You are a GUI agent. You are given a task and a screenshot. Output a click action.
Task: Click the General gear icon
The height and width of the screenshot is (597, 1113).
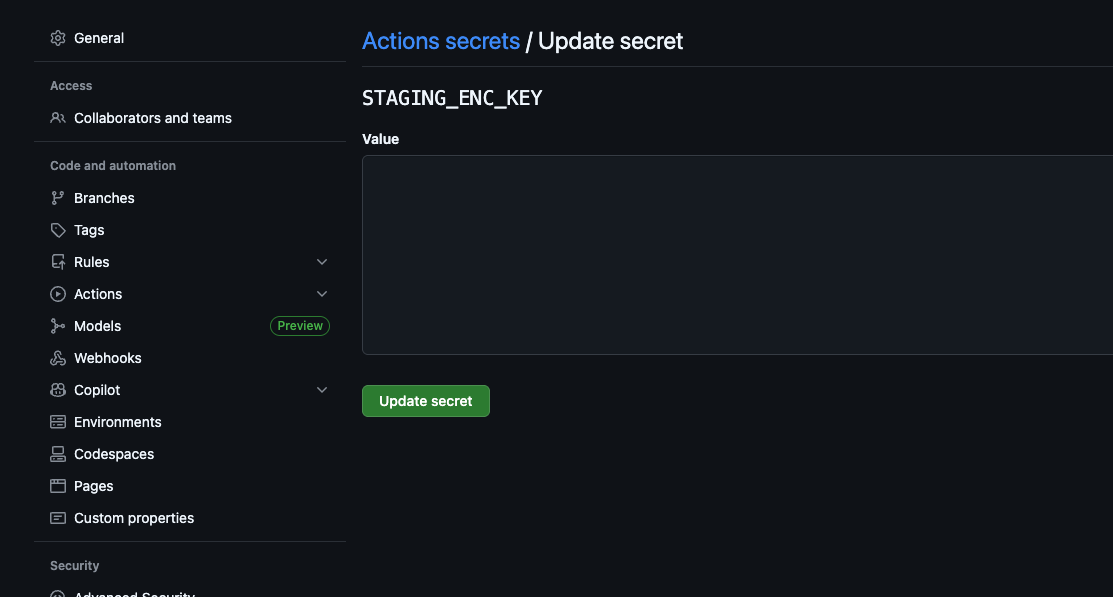point(58,38)
